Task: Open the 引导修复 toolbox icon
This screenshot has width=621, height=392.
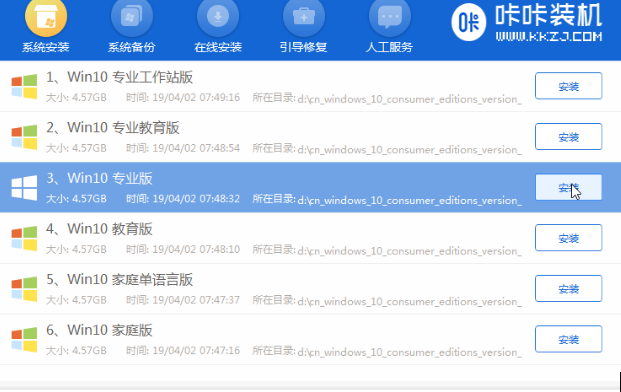Action: pyautogui.click(x=304, y=17)
